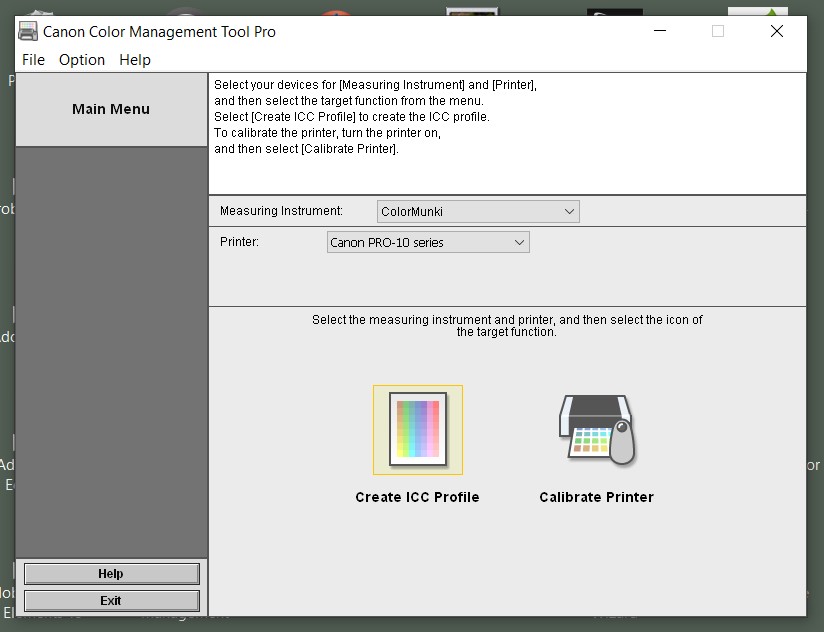
Task: Open the Option menu
Action: click(x=82, y=60)
